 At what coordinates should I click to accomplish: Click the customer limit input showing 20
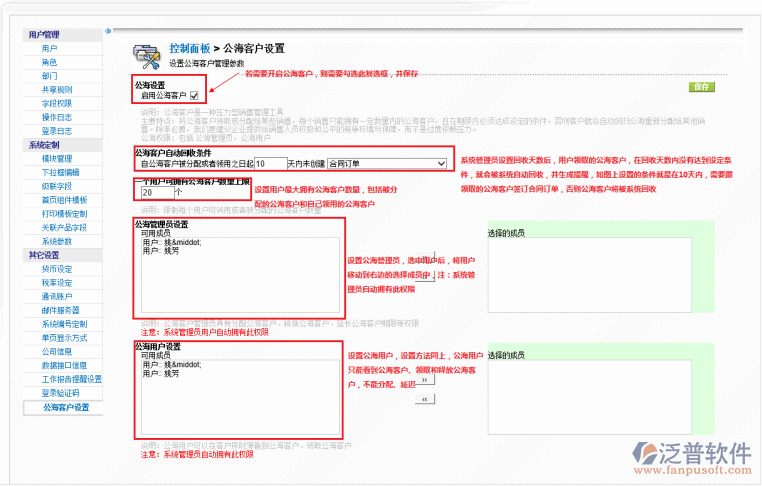[157, 192]
